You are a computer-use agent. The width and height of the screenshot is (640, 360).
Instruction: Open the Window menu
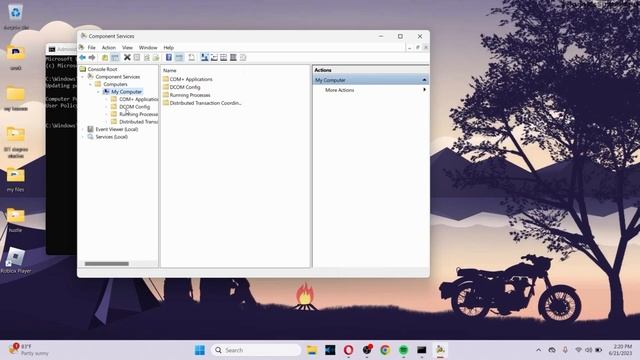[148, 48]
